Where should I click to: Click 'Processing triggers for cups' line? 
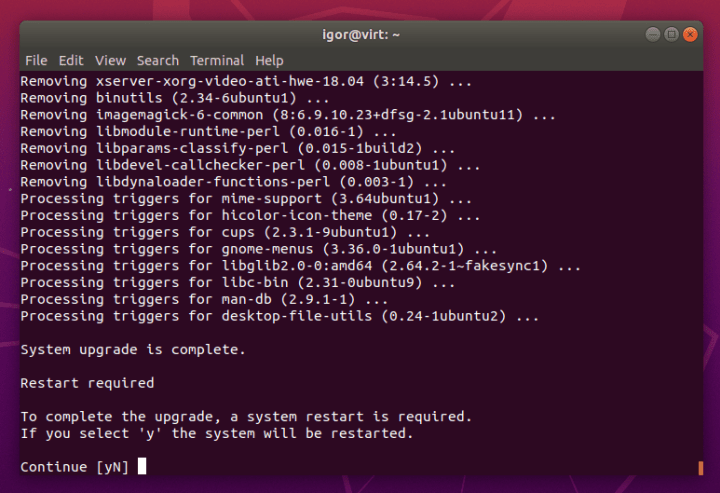[225, 232]
